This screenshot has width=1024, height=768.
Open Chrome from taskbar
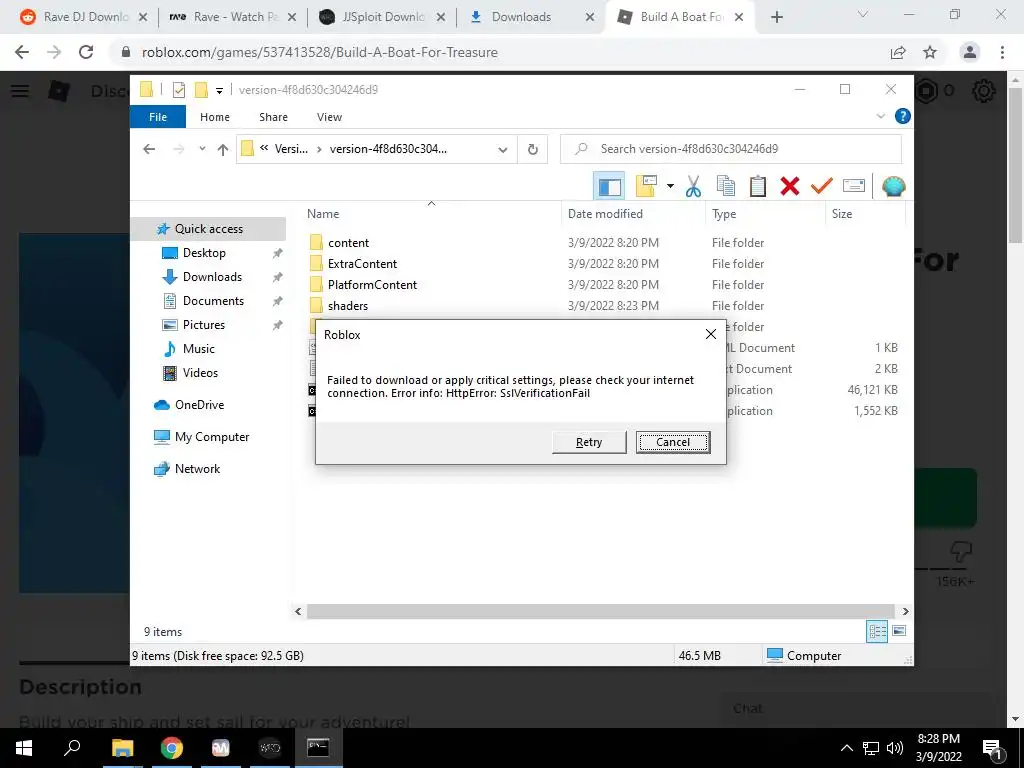(172, 748)
